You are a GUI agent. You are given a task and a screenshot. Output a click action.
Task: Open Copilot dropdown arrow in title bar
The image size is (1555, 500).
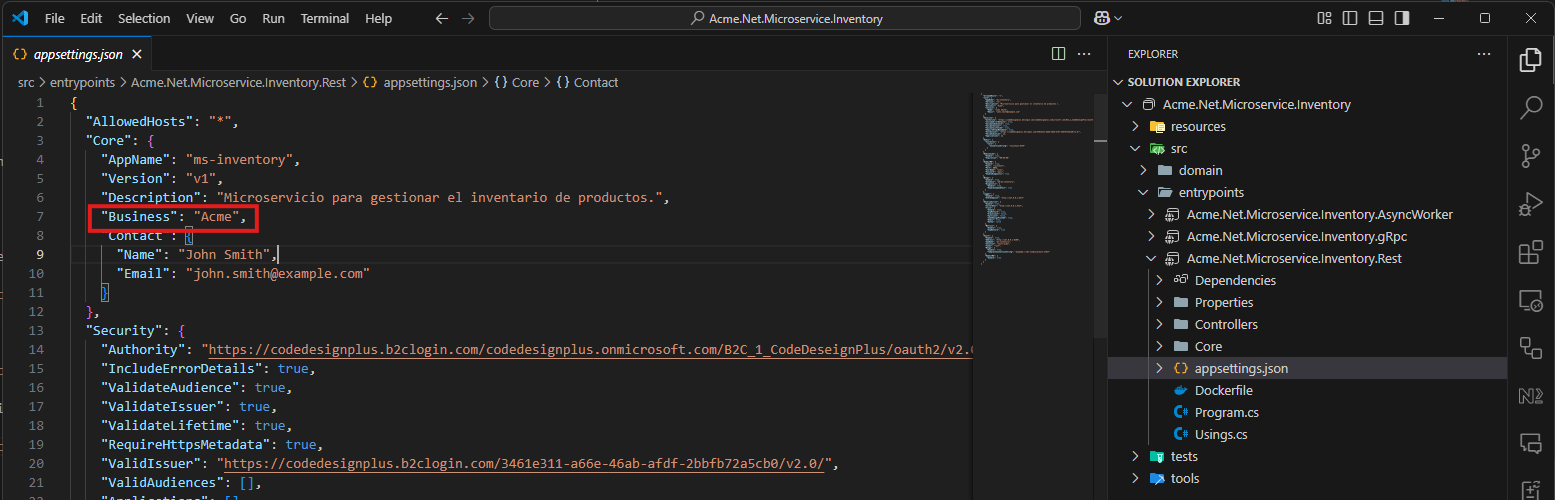(1118, 18)
